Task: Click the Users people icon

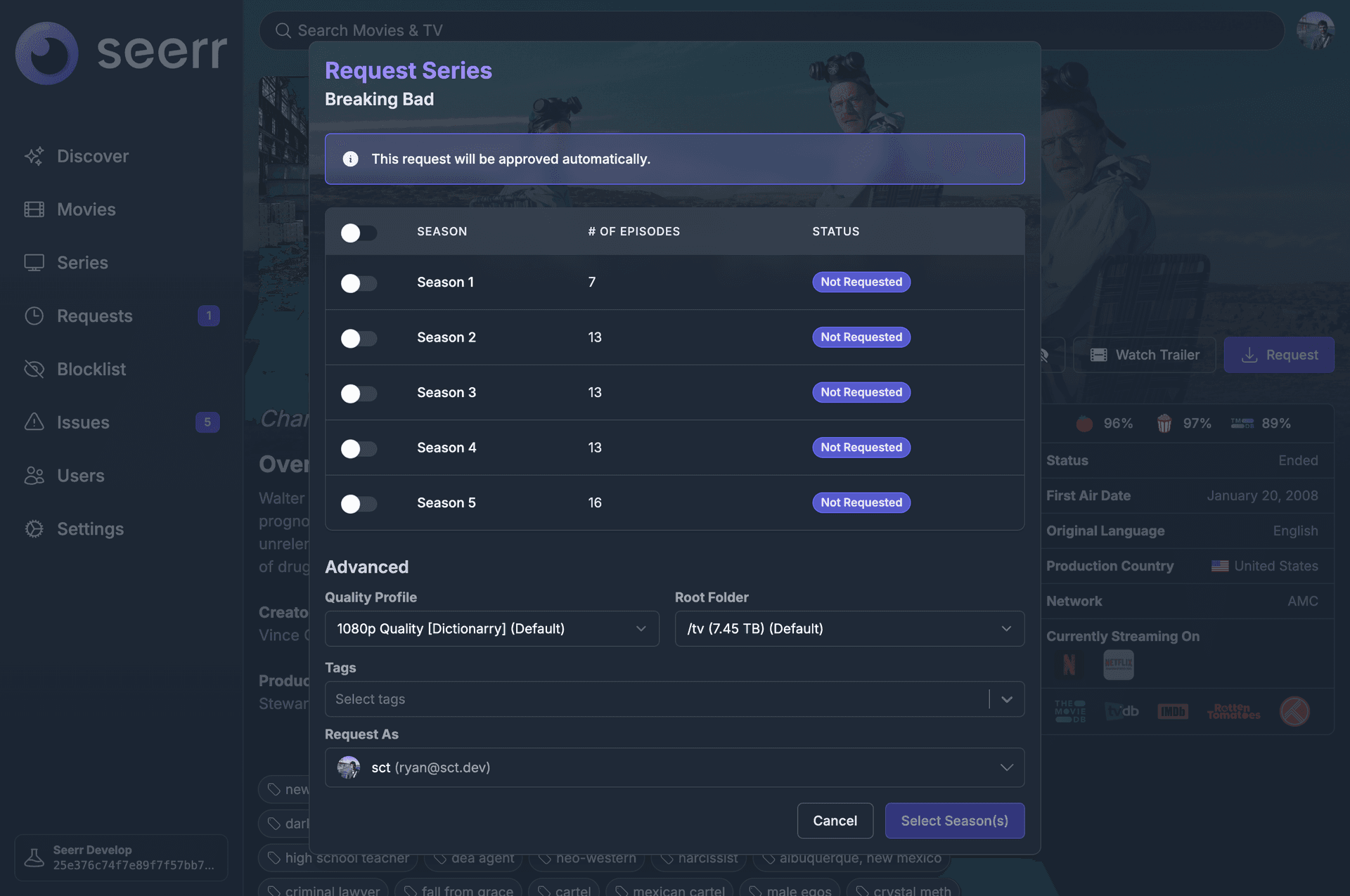Action: click(34, 476)
